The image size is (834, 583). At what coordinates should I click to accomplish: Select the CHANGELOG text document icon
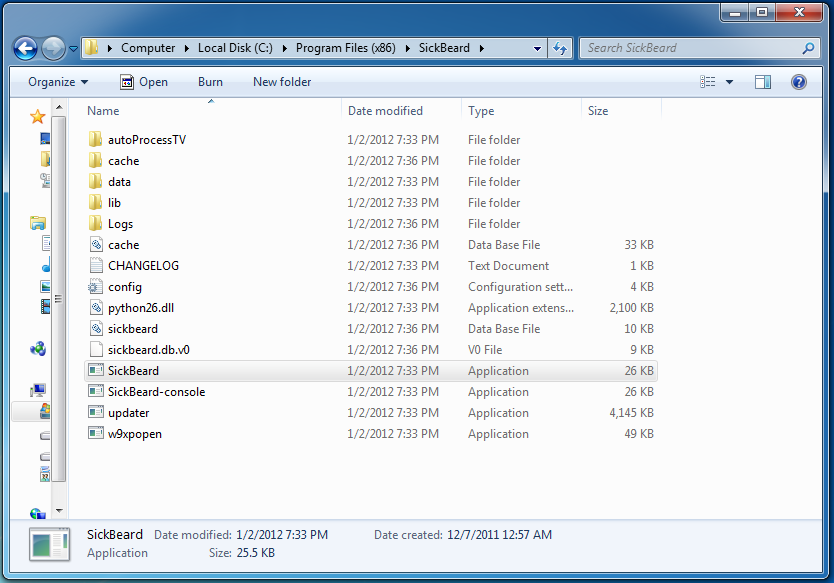[96, 265]
